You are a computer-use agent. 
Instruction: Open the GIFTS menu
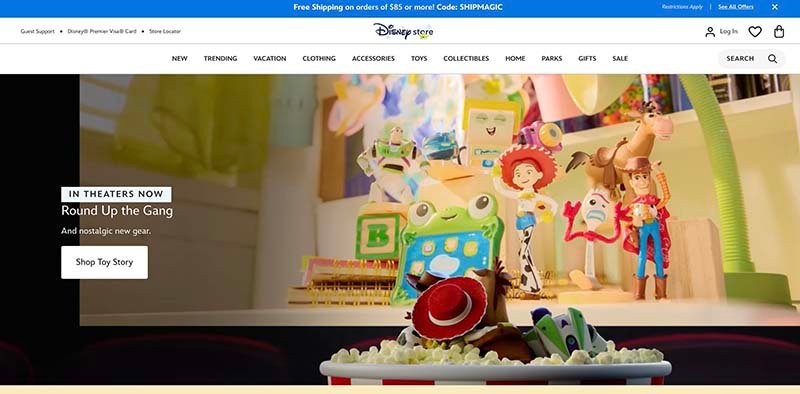587,59
